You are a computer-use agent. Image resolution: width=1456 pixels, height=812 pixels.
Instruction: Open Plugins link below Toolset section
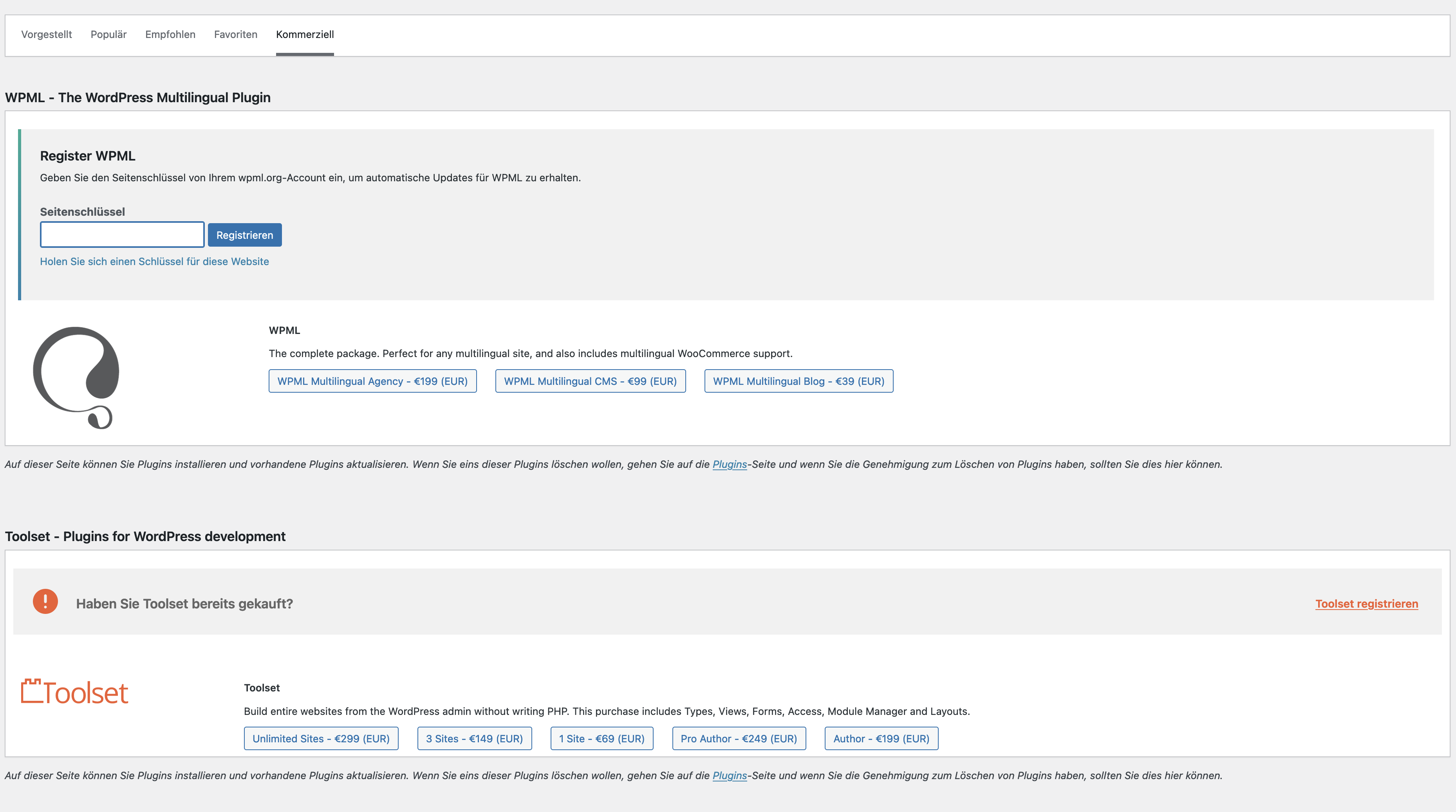pyautogui.click(x=729, y=775)
